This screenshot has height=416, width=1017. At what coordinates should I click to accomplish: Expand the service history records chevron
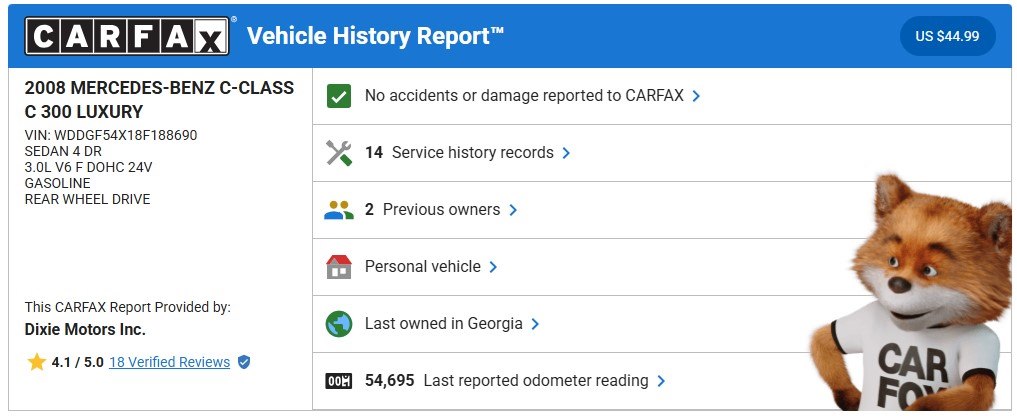566,153
